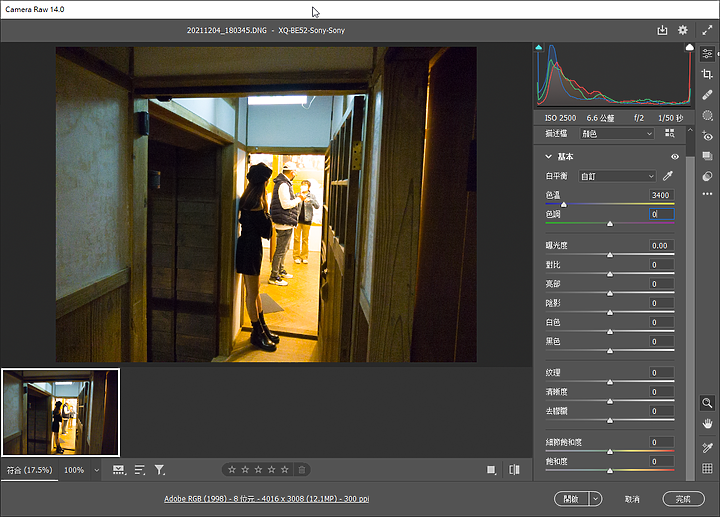Open the profile browser grid icon
Screen dimensions: 720x517
[x=670, y=133]
